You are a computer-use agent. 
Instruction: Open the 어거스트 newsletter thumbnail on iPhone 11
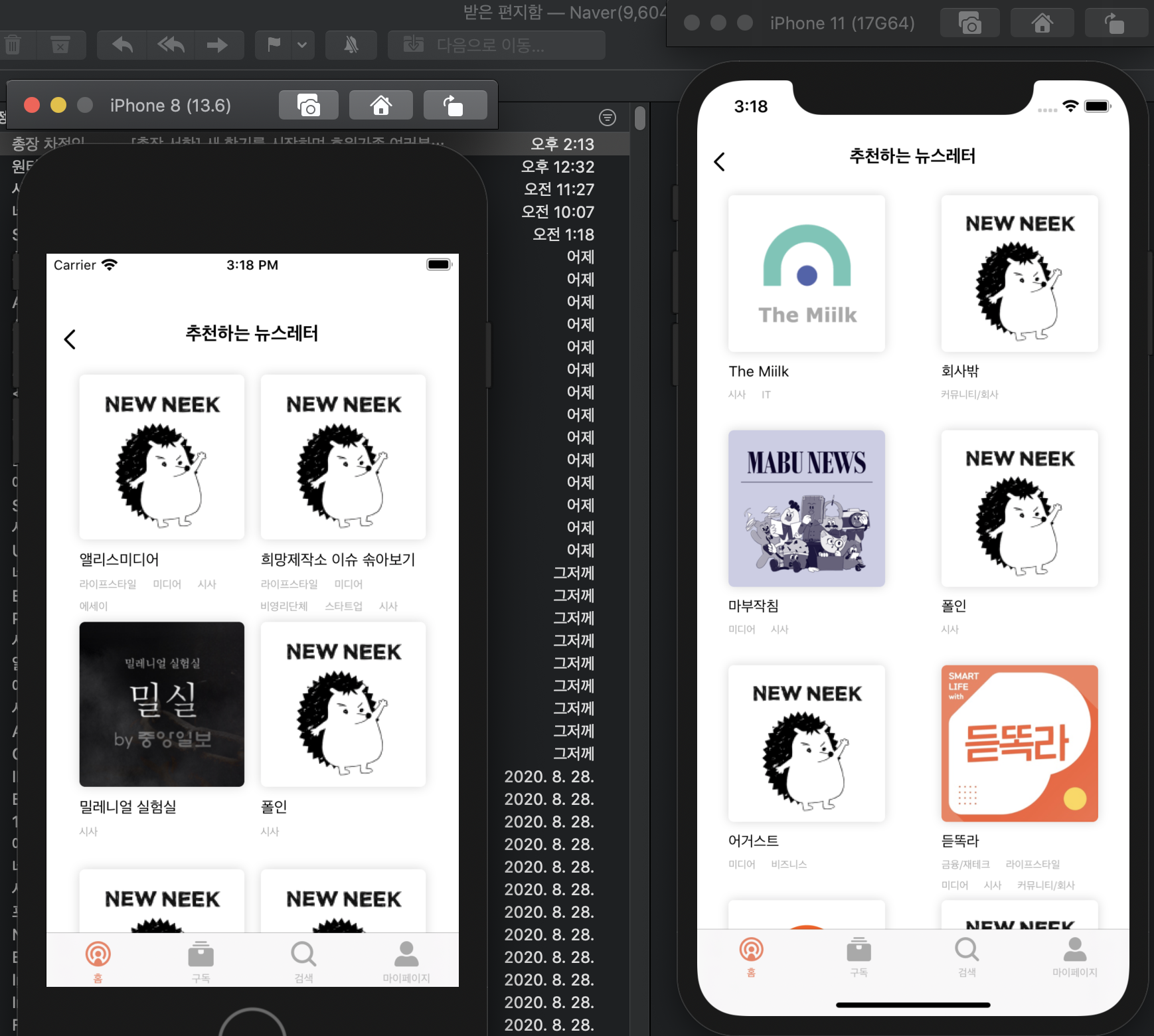coord(807,743)
